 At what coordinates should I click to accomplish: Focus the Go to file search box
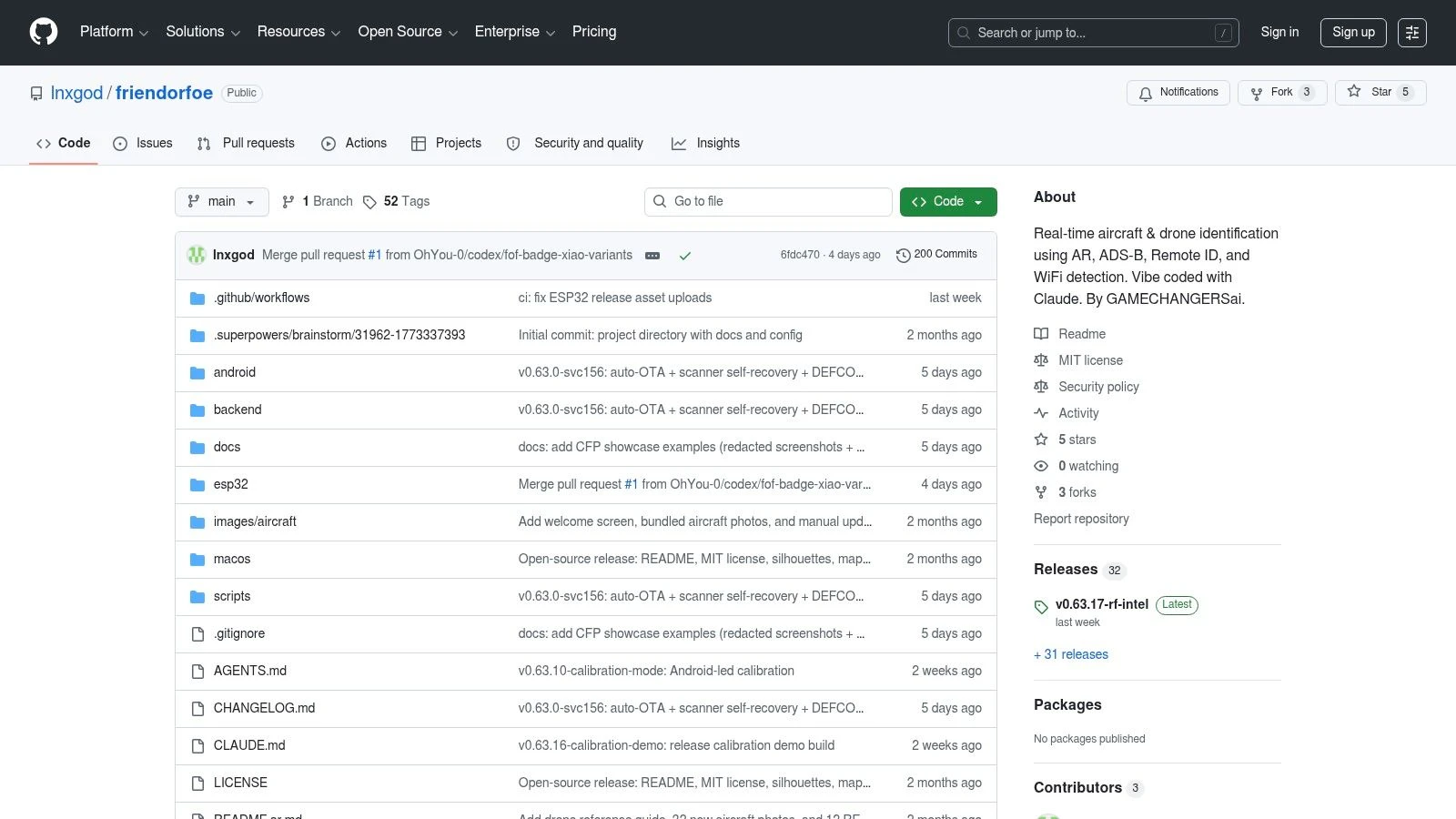pyautogui.click(x=768, y=202)
